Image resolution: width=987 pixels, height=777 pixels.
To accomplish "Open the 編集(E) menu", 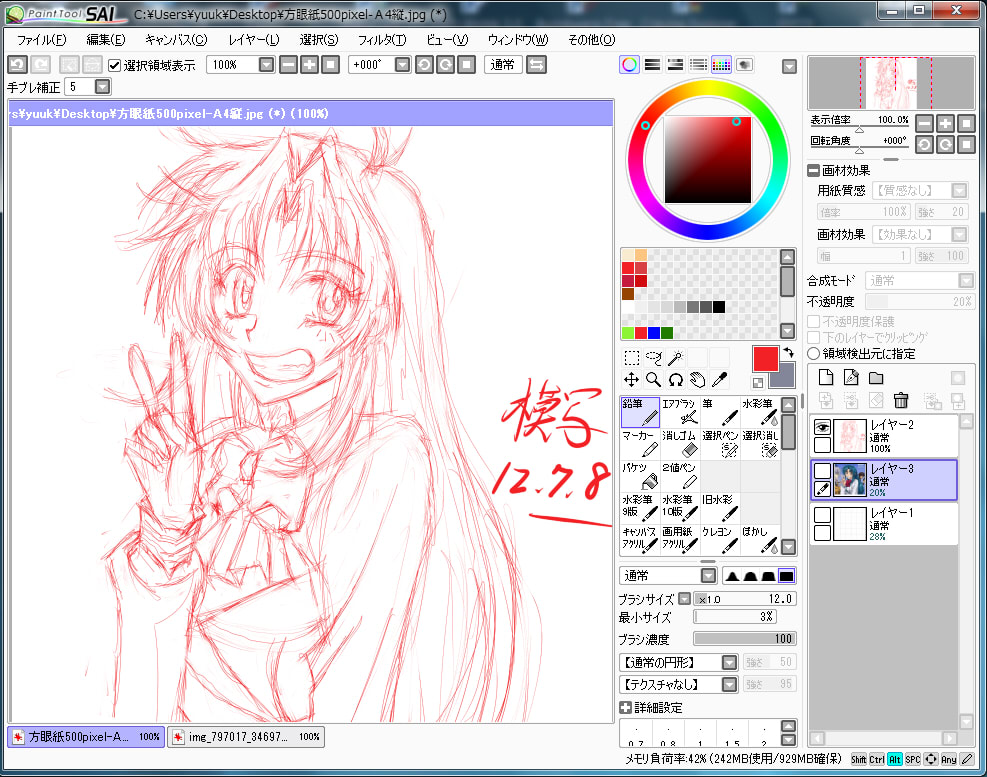I will (106, 40).
